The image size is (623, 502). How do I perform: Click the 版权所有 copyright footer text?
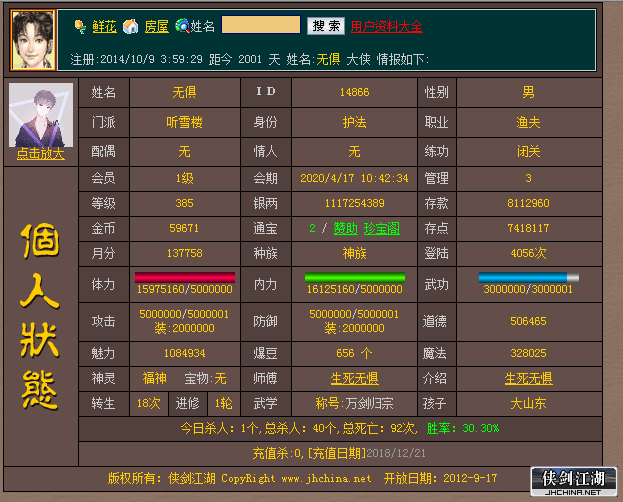tap(302, 479)
